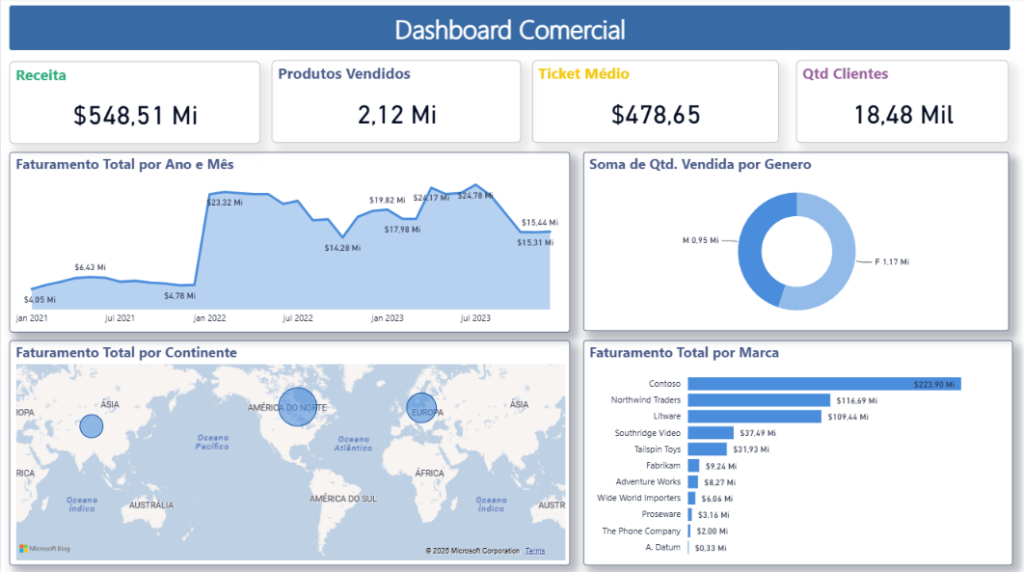Viewport: 1024px width, 572px height.
Task: Click the África map label
Action: (x=429, y=473)
